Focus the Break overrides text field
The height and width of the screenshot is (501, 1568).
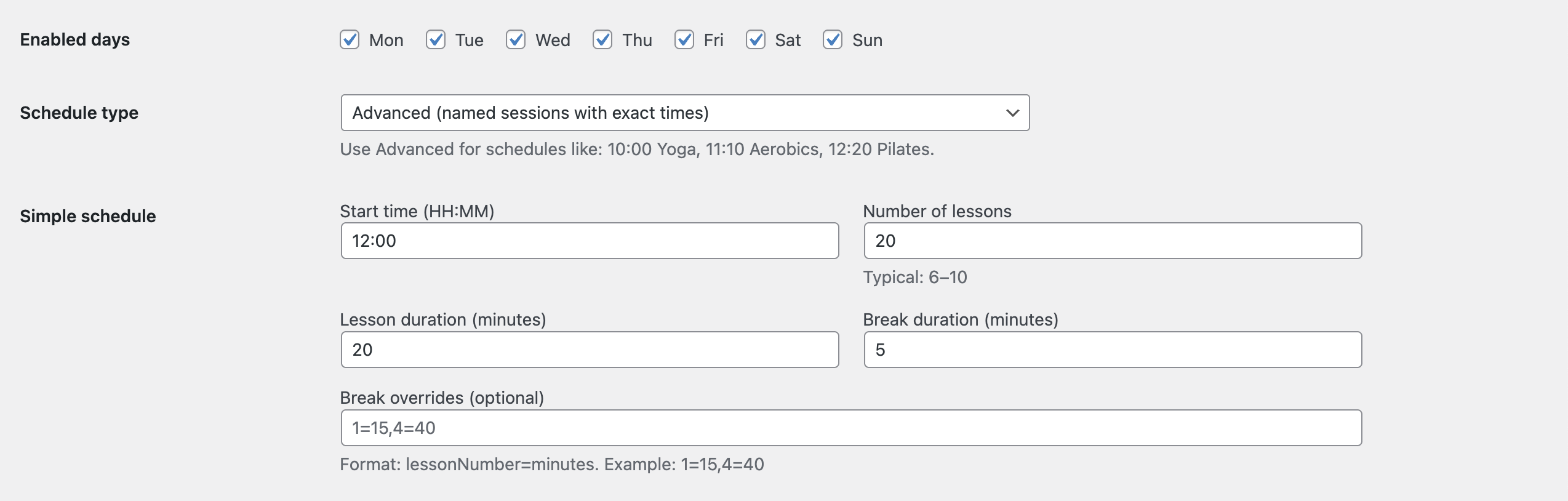click(851, 428)
